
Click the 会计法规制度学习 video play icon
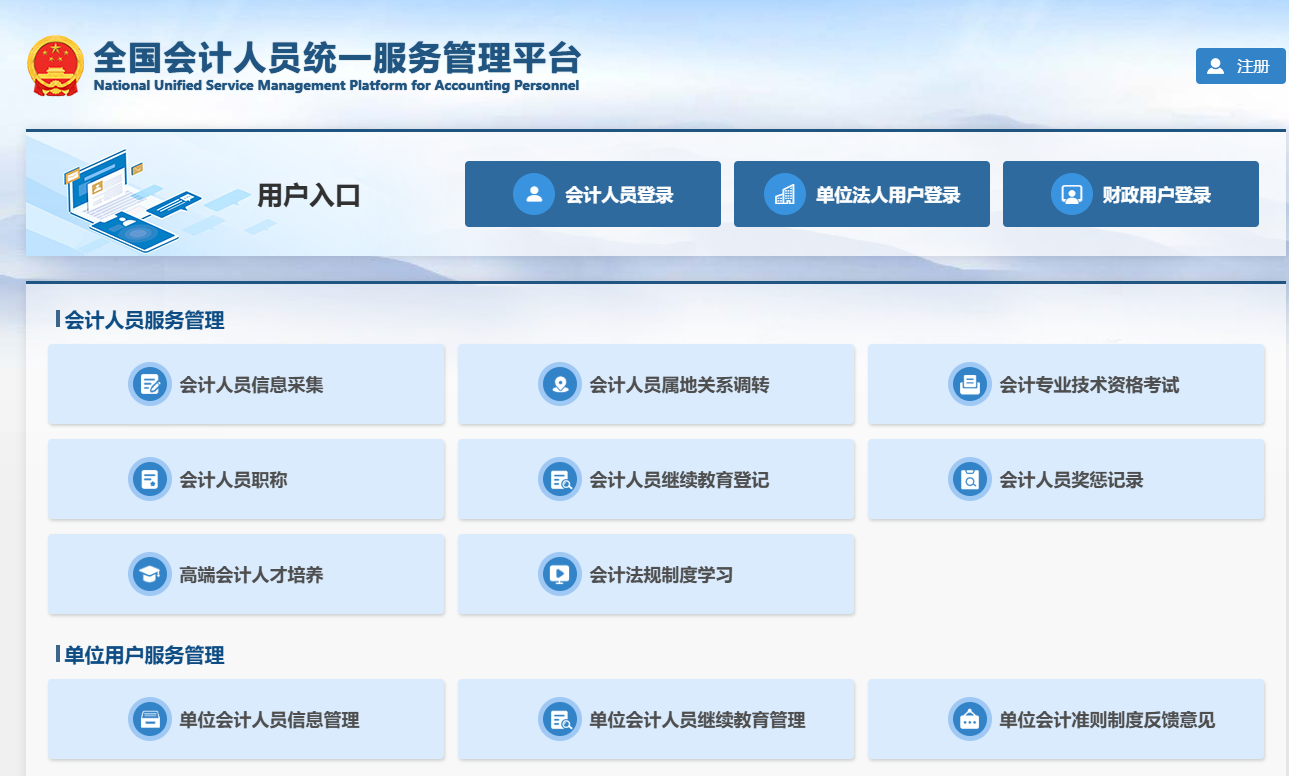560,575
